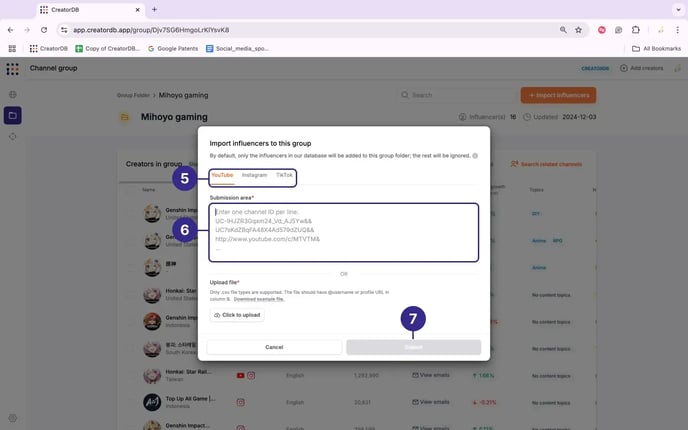Image resolution: width=688 pixels, height=430 pixels.
Task: Click the 'Add creators' button in the header
Action: point(641,68)
